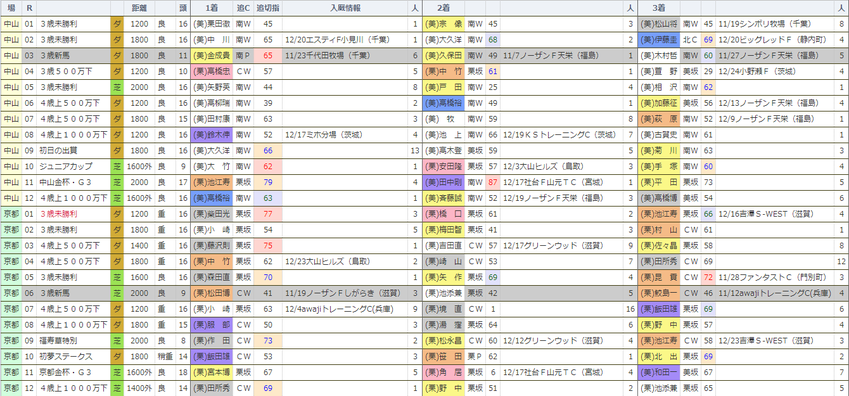Image resolution: width=849 pixels, height=396 pixels.
Task: Click the 11/23千代田牧場（千葉） cell
Action: pos(345,56)
